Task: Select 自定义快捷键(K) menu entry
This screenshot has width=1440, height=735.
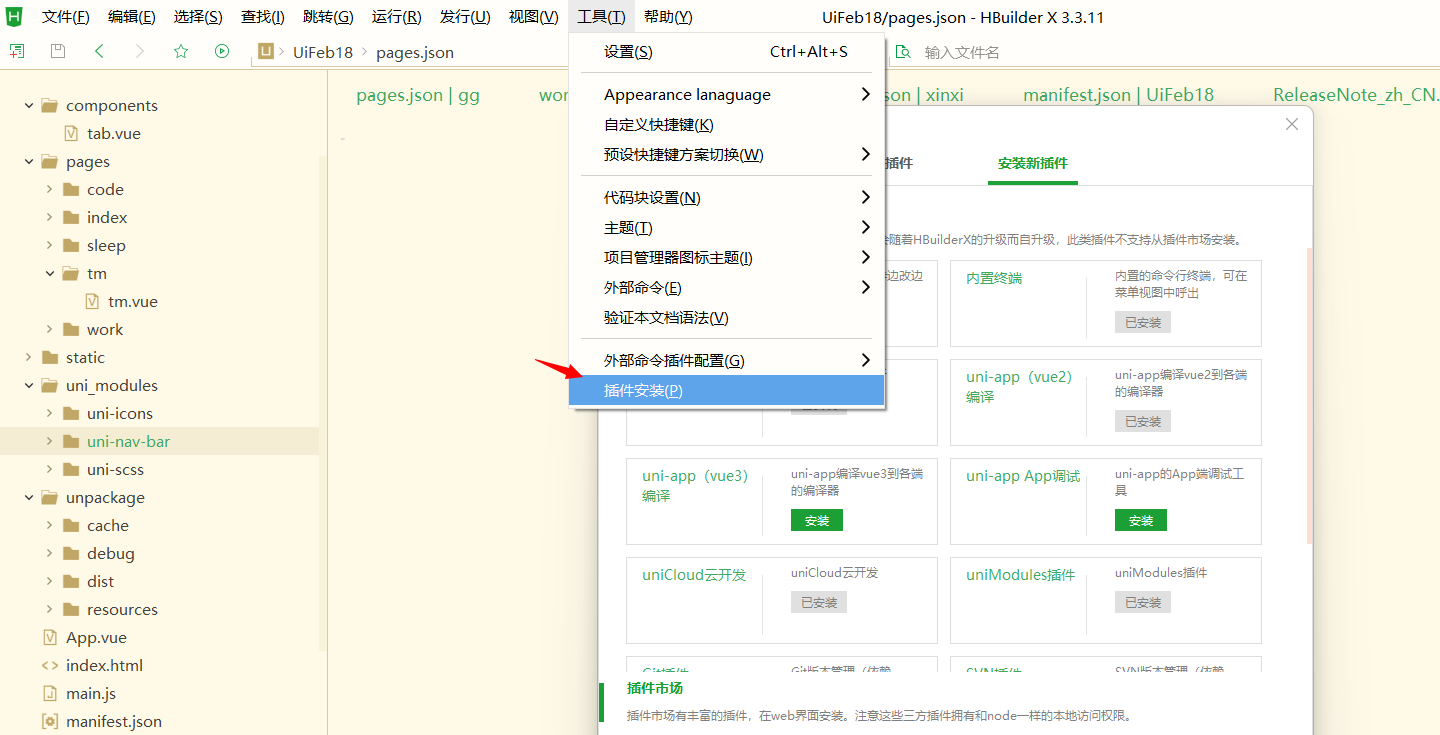Action: pyautogui.click(x=726, y=124)
